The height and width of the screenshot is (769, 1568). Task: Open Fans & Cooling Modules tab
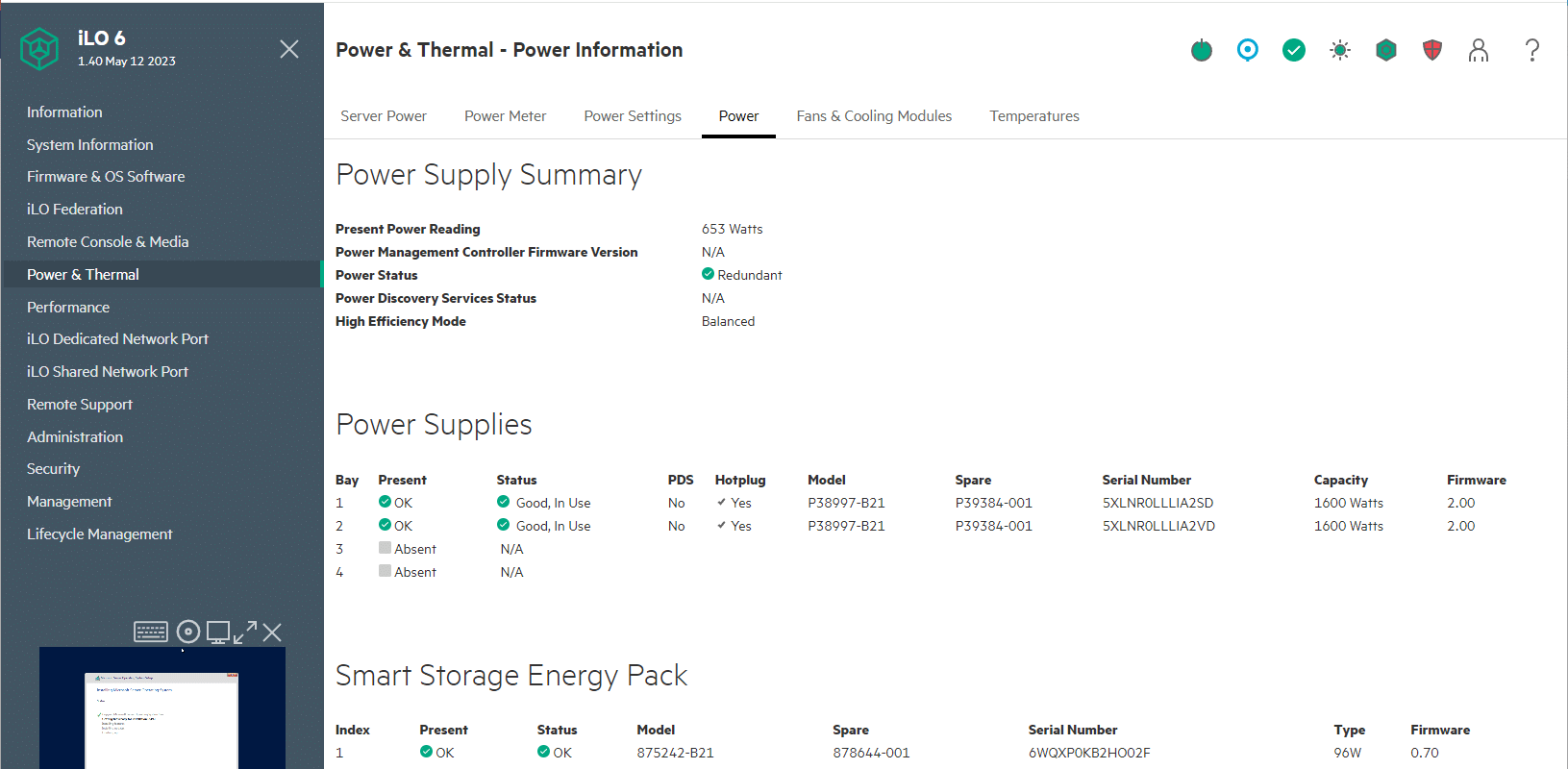tap(874, 116)
